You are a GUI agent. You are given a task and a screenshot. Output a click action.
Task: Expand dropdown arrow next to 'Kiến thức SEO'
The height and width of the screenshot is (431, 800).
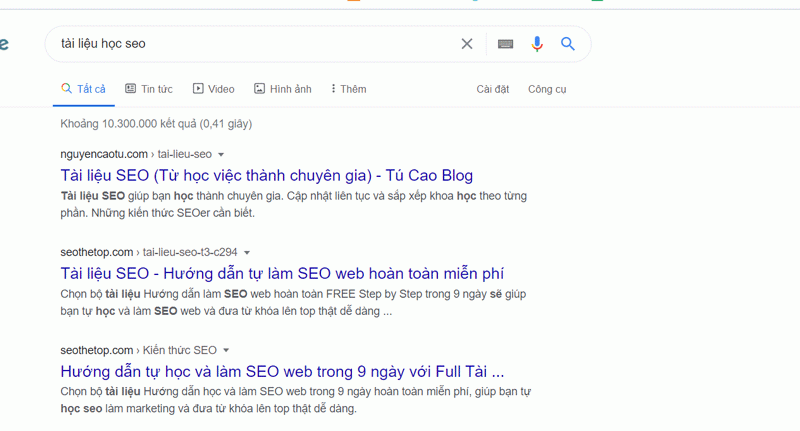coord(226,350)
